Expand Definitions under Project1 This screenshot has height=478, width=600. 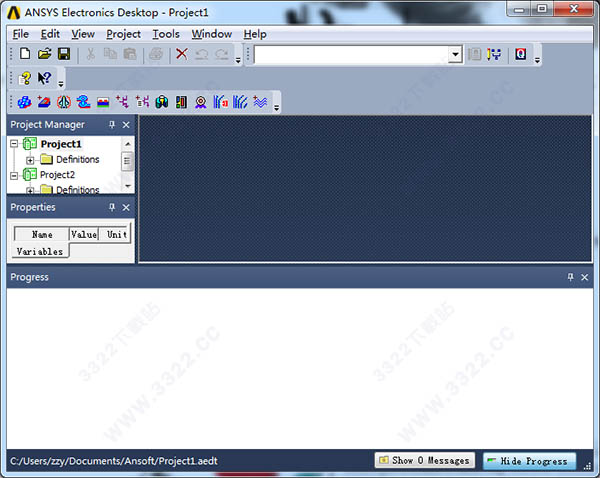pyautogui.click(x=30, y=160)
